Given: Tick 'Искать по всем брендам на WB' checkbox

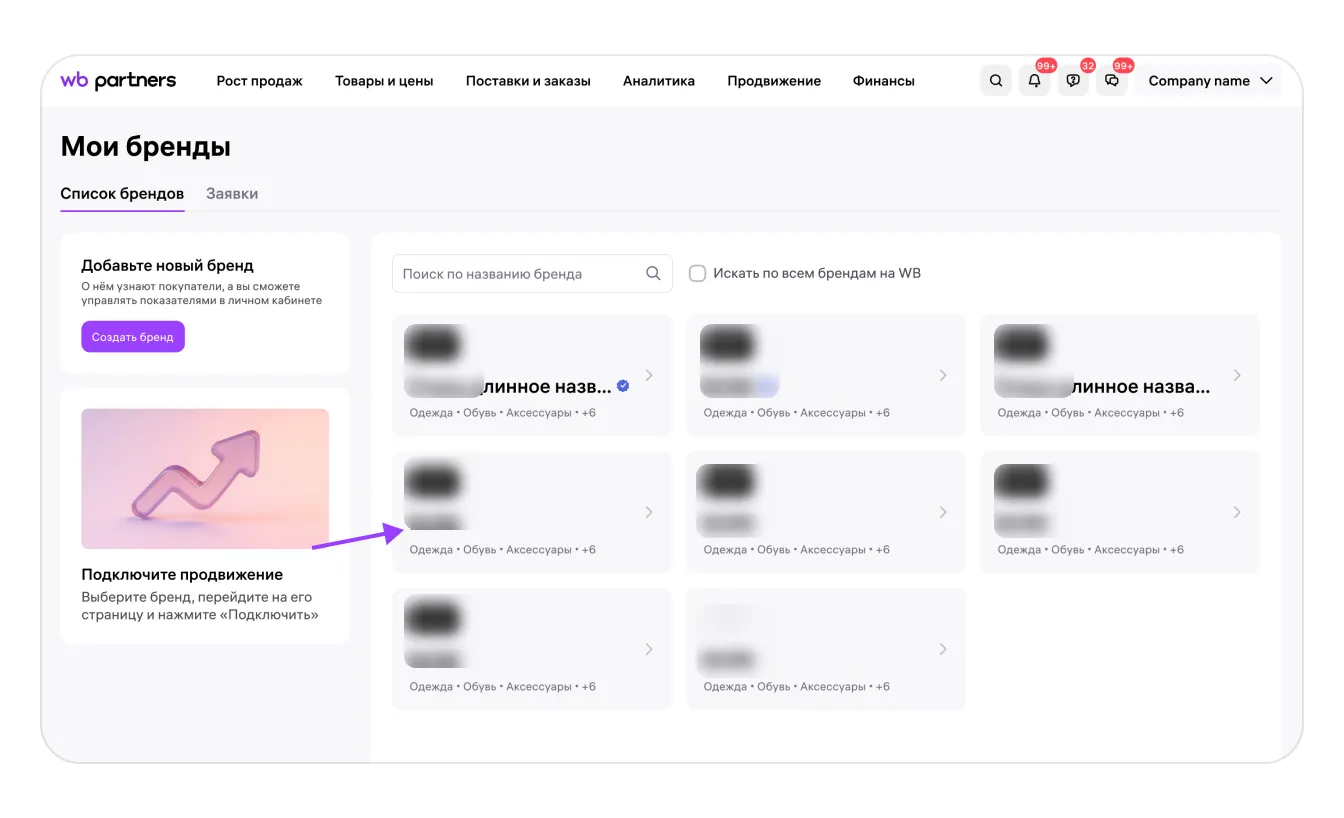Looking at the screenshot, I should tap(697, 273).
